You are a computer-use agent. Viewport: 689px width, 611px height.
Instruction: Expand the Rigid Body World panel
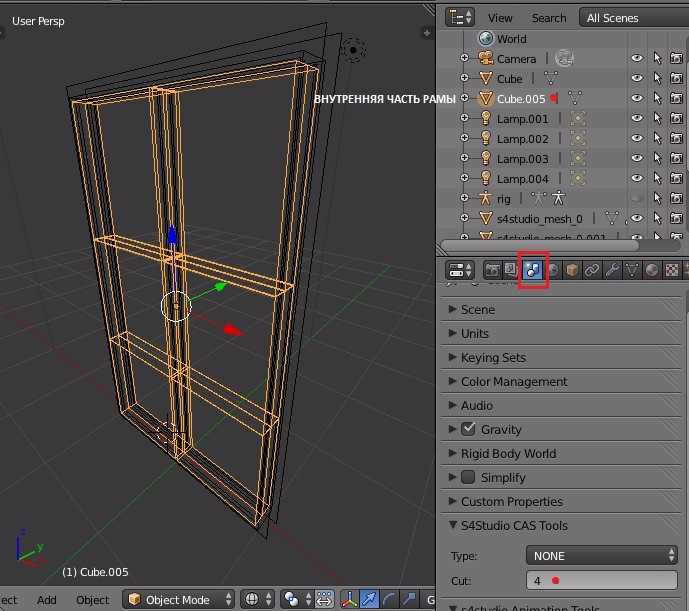561,454
